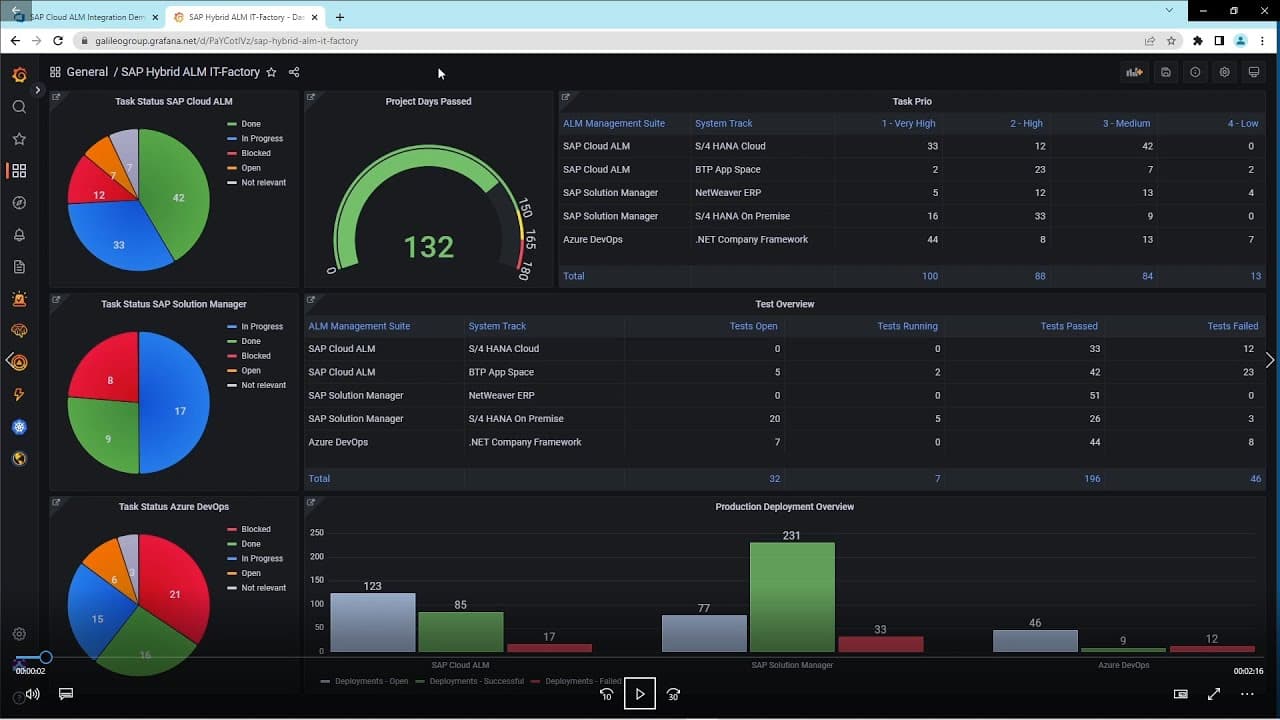Click the Add panel icon
This screenshot has height=720, width=1280.
click(1134, 72)
